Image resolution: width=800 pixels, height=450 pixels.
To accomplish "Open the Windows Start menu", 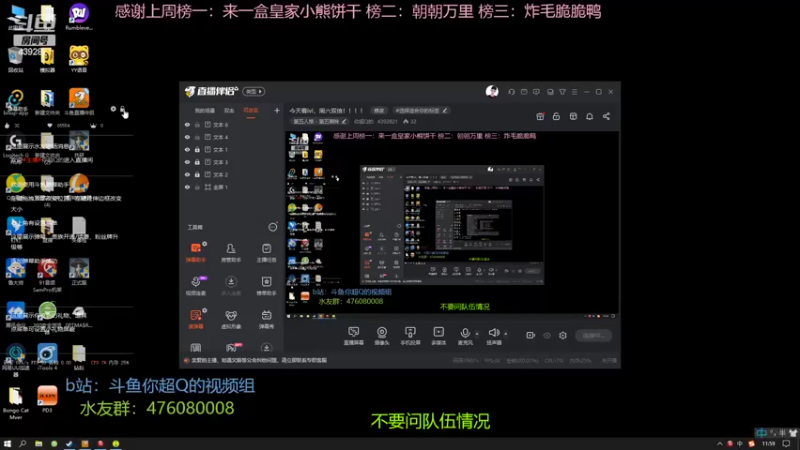I will click(7, 443).
